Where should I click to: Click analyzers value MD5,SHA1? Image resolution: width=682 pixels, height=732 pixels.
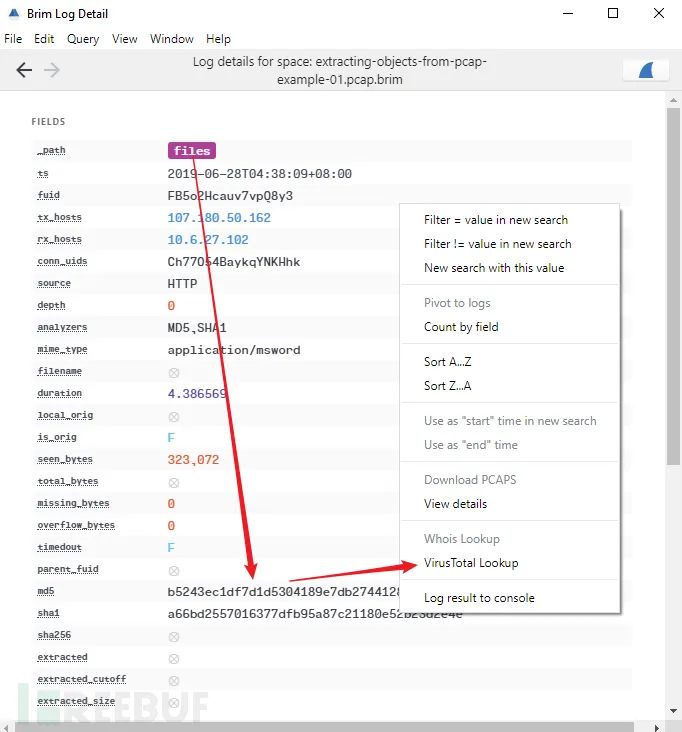tap(197, 328)
